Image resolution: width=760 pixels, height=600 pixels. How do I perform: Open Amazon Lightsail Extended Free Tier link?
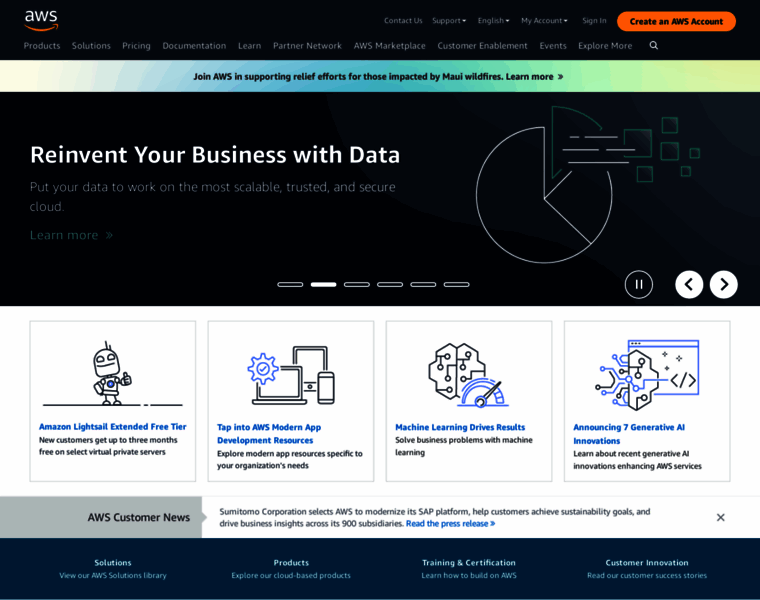point(112,427)
